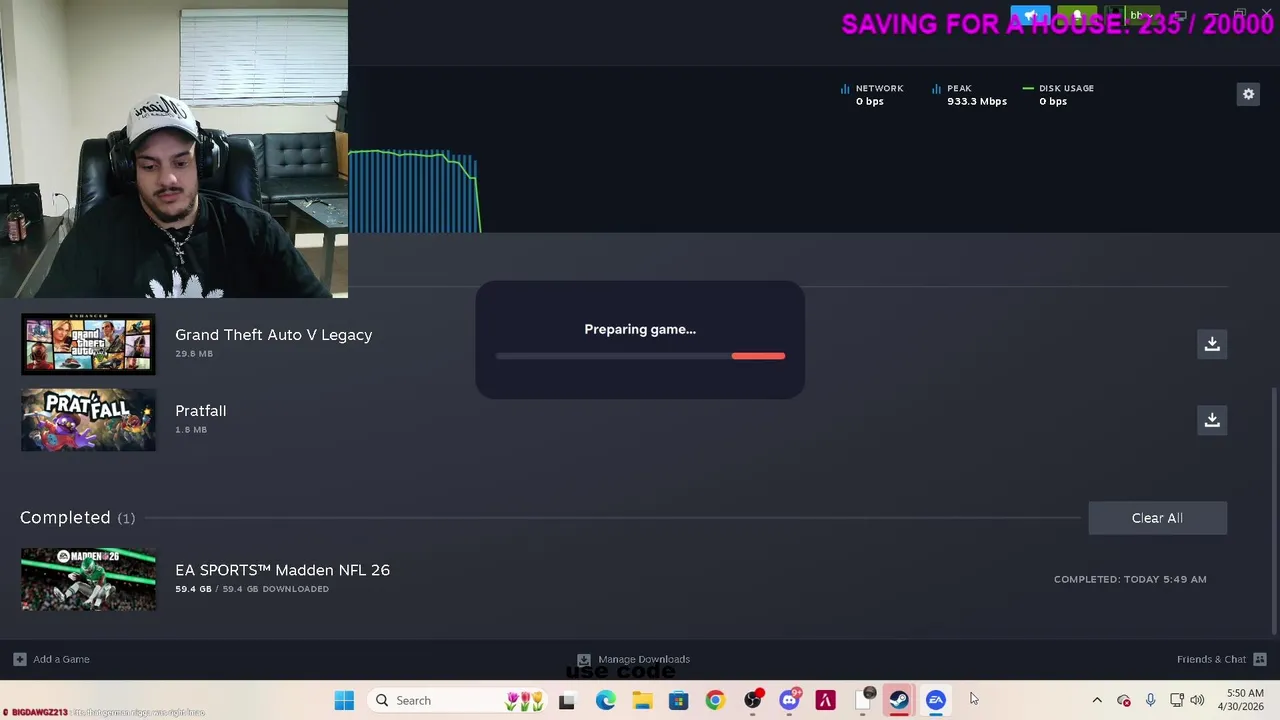
Task: Expand the hidden system tray icons chevron
Action: (x=1097, y=701)
